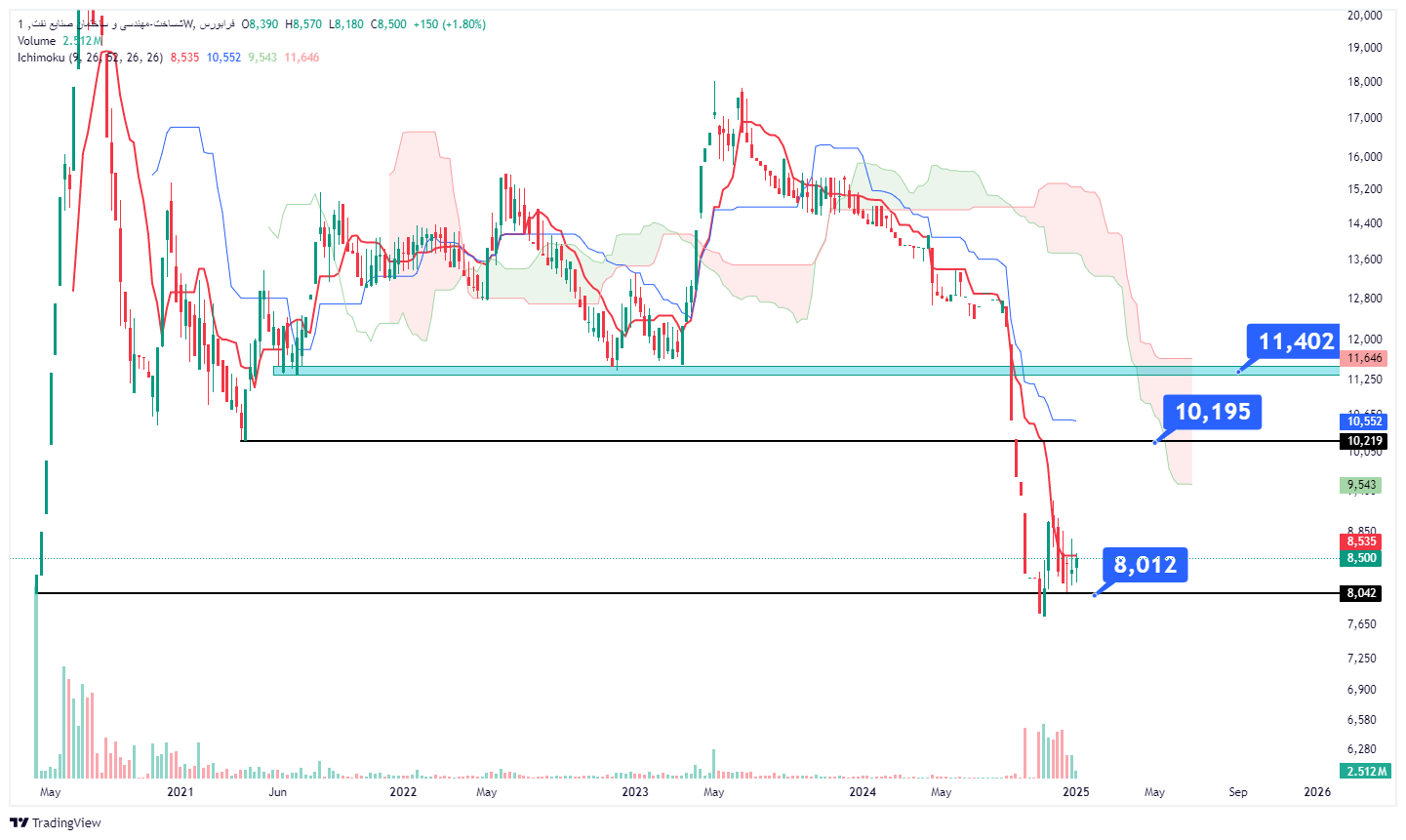Click the red 8,535 price axis tag

click(x=1361, y=541)
